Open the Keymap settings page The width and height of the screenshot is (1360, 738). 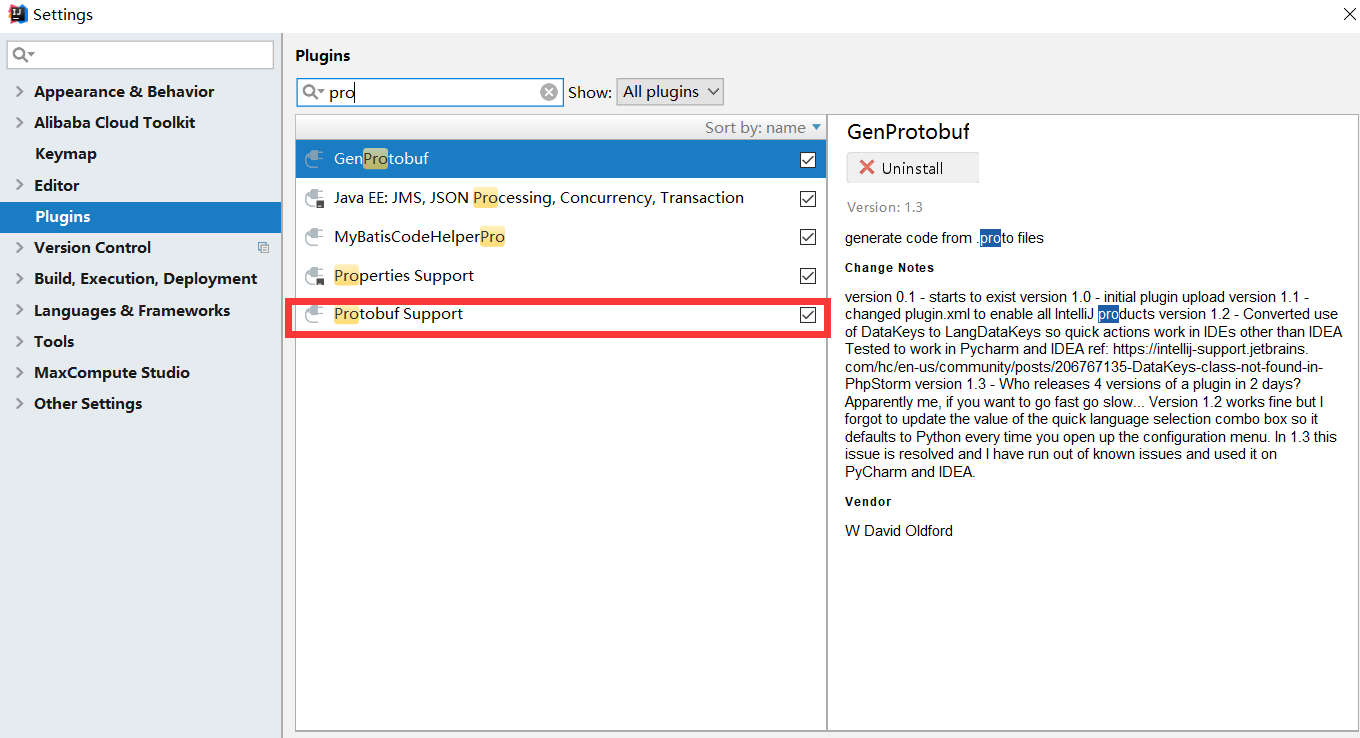65,154
